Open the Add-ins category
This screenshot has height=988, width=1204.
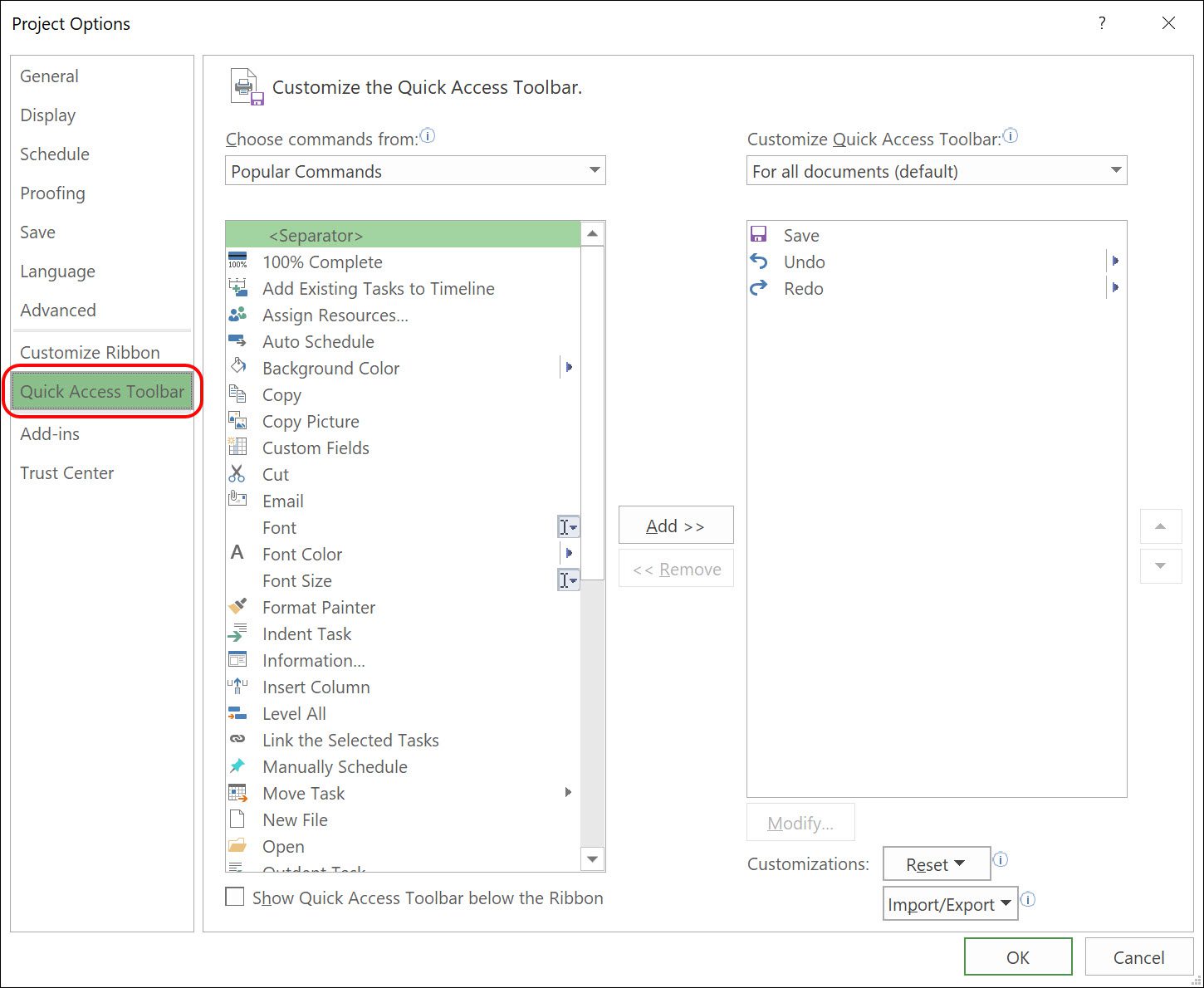pyautogui.click(x=102, y=433)
